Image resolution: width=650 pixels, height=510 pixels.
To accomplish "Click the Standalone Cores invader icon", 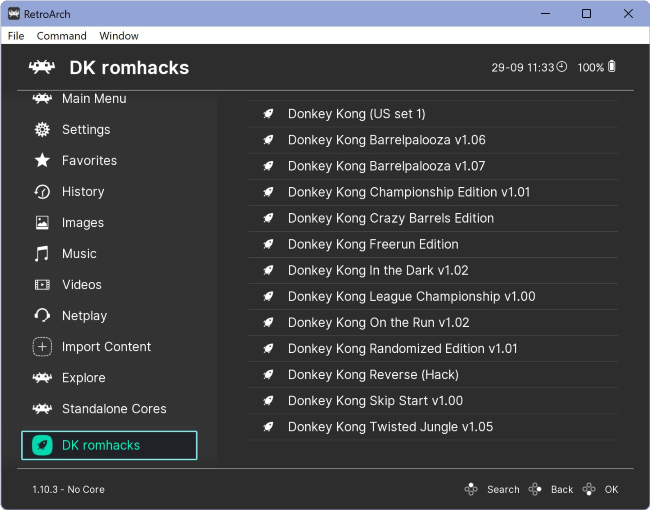I will (42, 409).
